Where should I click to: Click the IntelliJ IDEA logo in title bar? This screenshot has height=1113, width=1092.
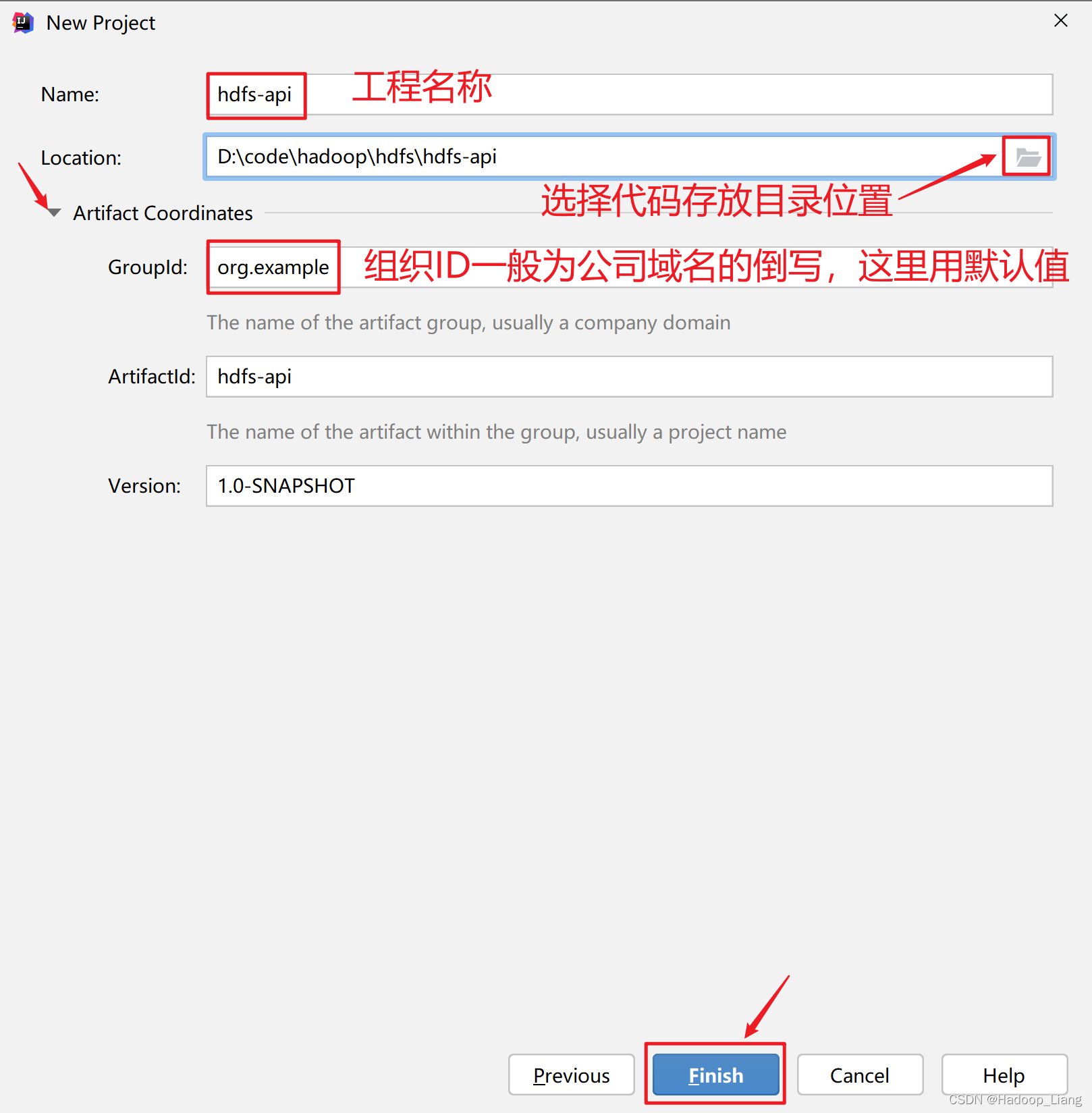23,23
